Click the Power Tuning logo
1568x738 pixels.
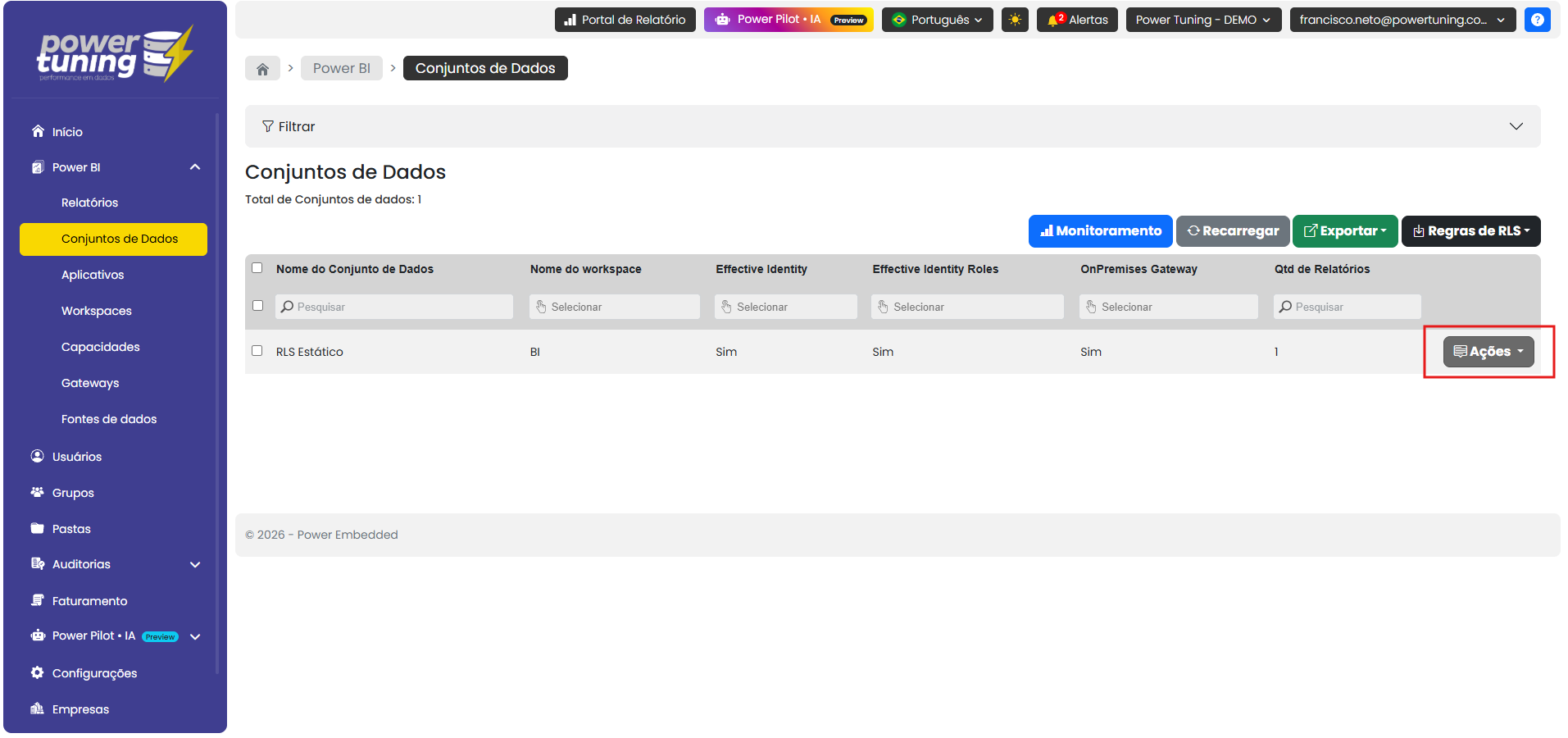tap(115, 54)
